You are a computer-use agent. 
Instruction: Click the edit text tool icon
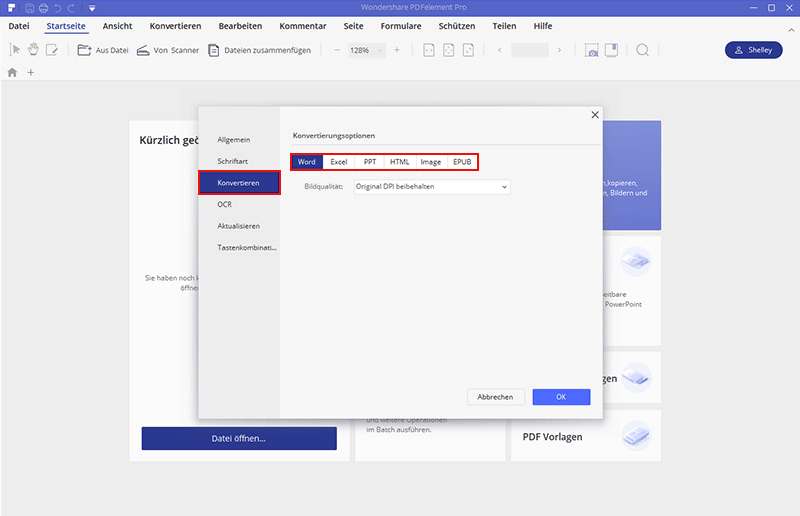pyautogui.click(x=52, y=50)
